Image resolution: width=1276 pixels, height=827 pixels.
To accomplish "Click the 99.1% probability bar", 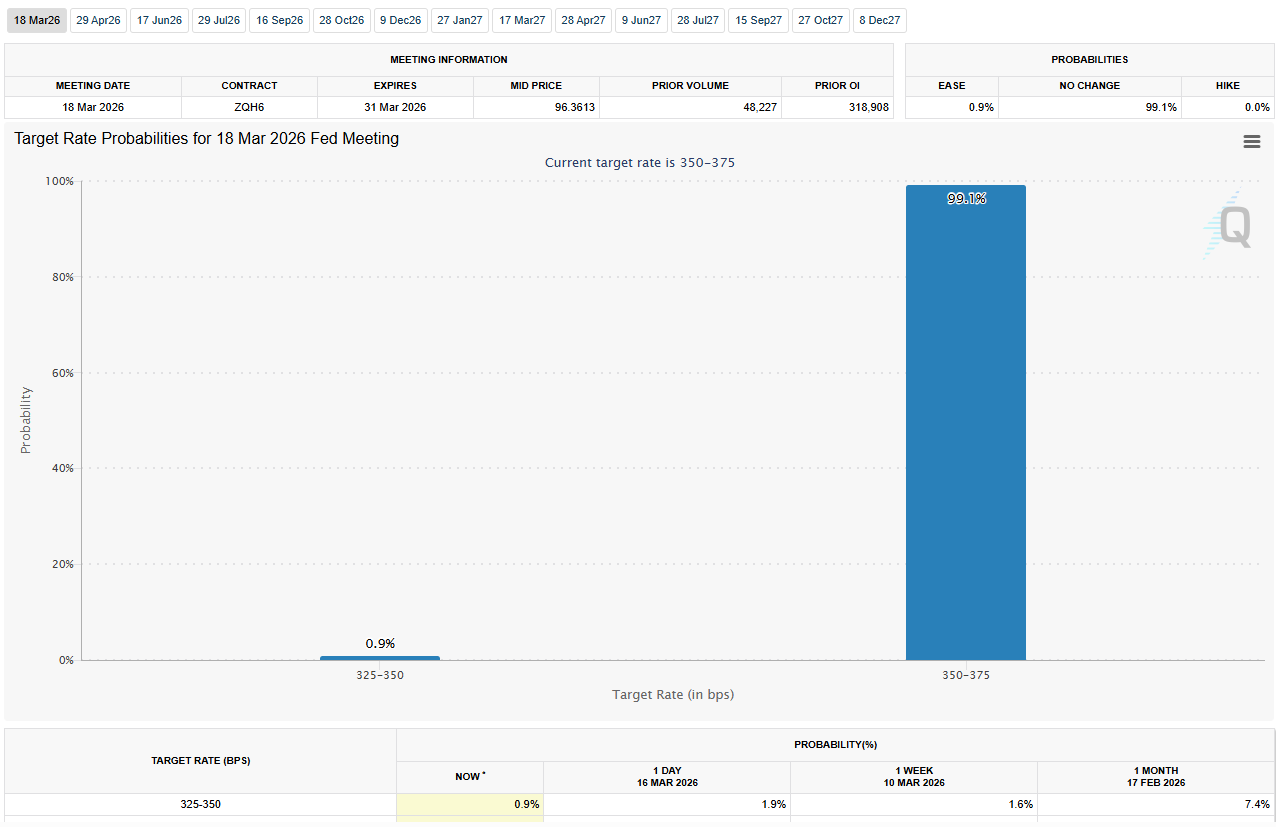I will [x=965, y=420].
